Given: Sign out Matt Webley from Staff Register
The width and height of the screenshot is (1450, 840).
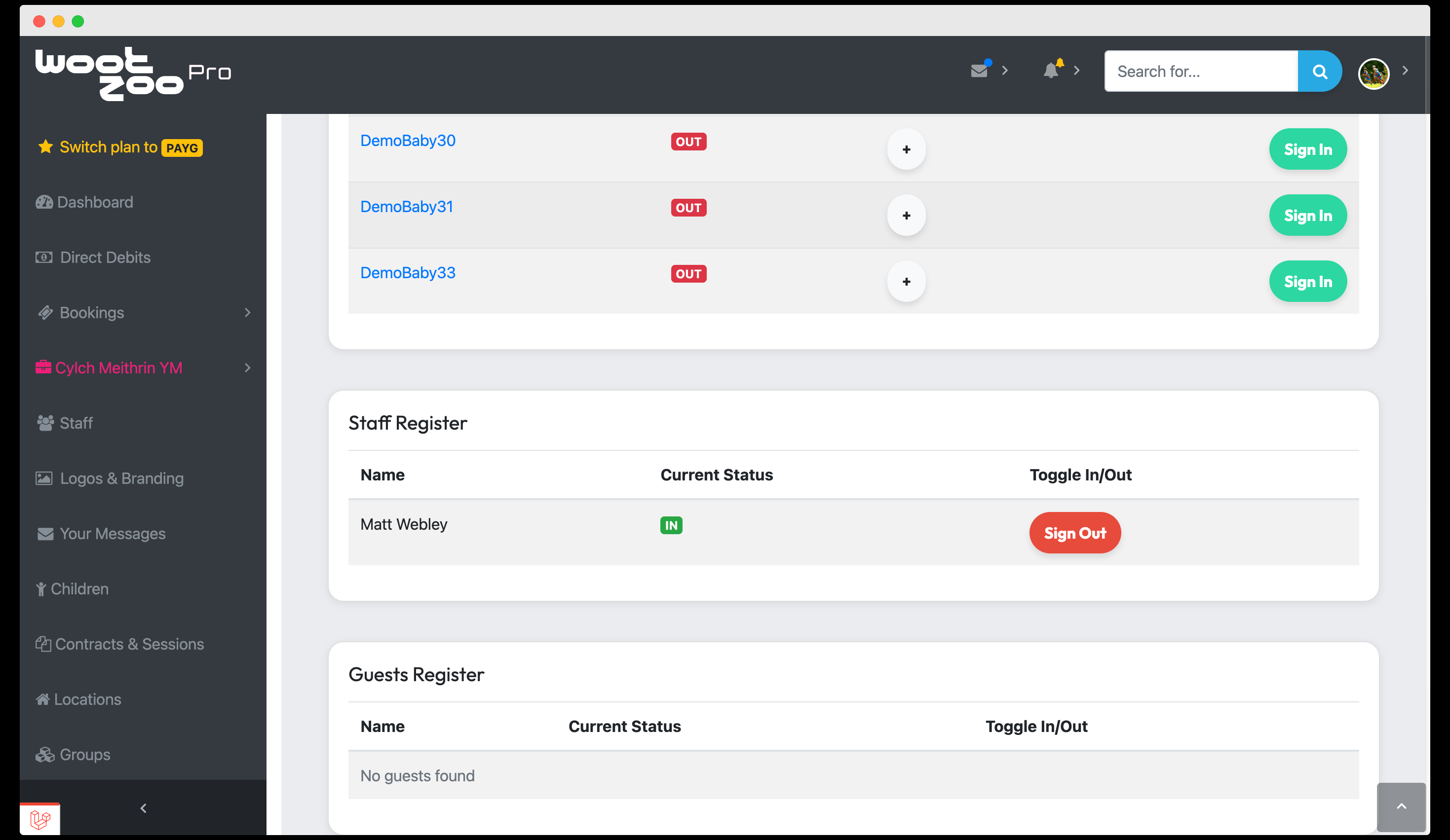Looking at the screenshot, I should click(1074, 533).
